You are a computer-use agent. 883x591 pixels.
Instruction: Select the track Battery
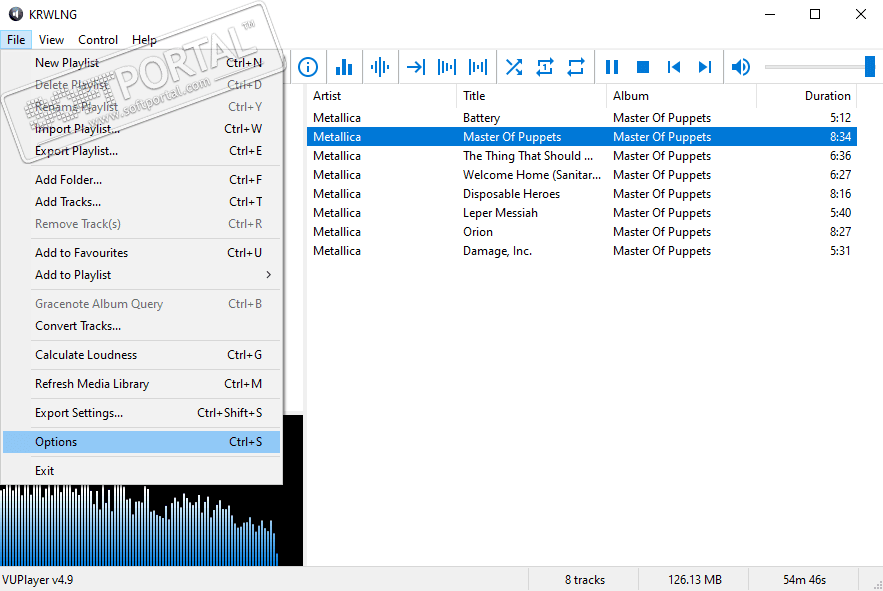click(582, 118)
